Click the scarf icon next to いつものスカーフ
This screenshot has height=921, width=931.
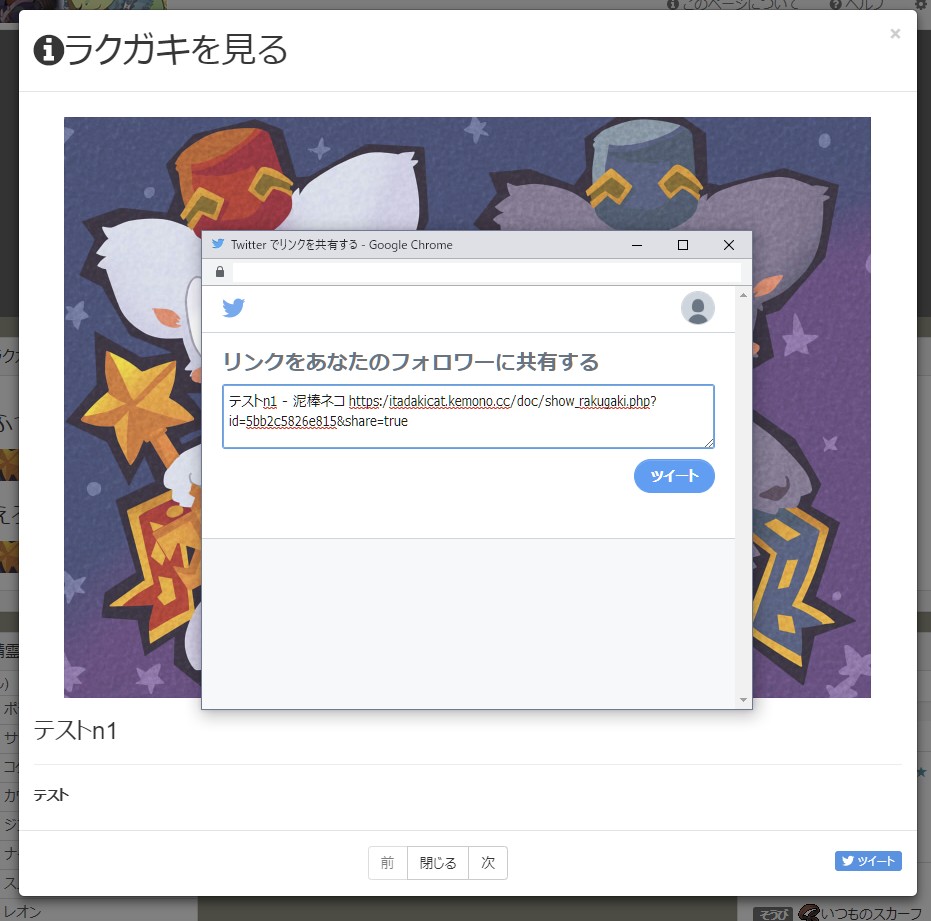point(809,912)
